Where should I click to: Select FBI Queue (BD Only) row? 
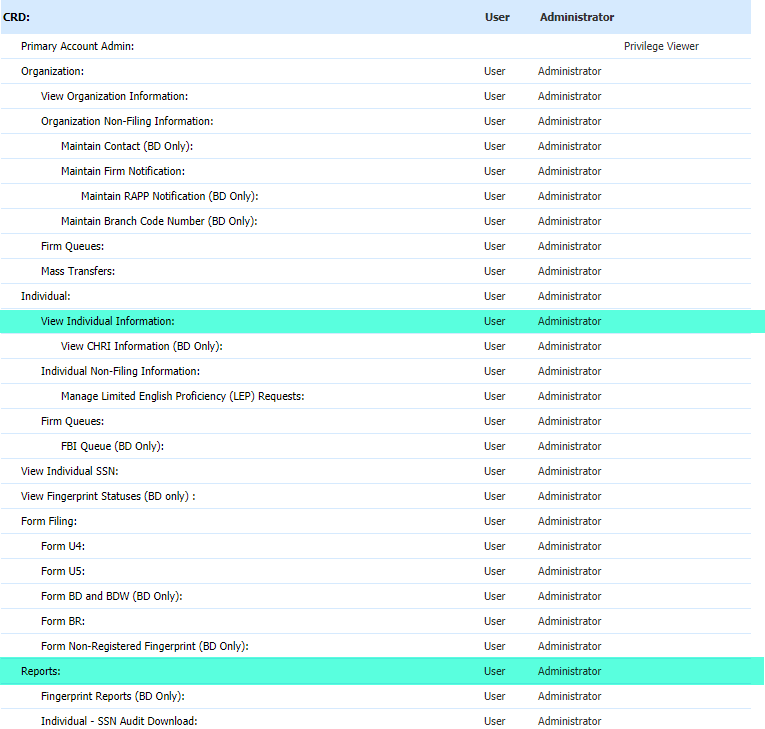pyautogui.click(x=112, y=446)
